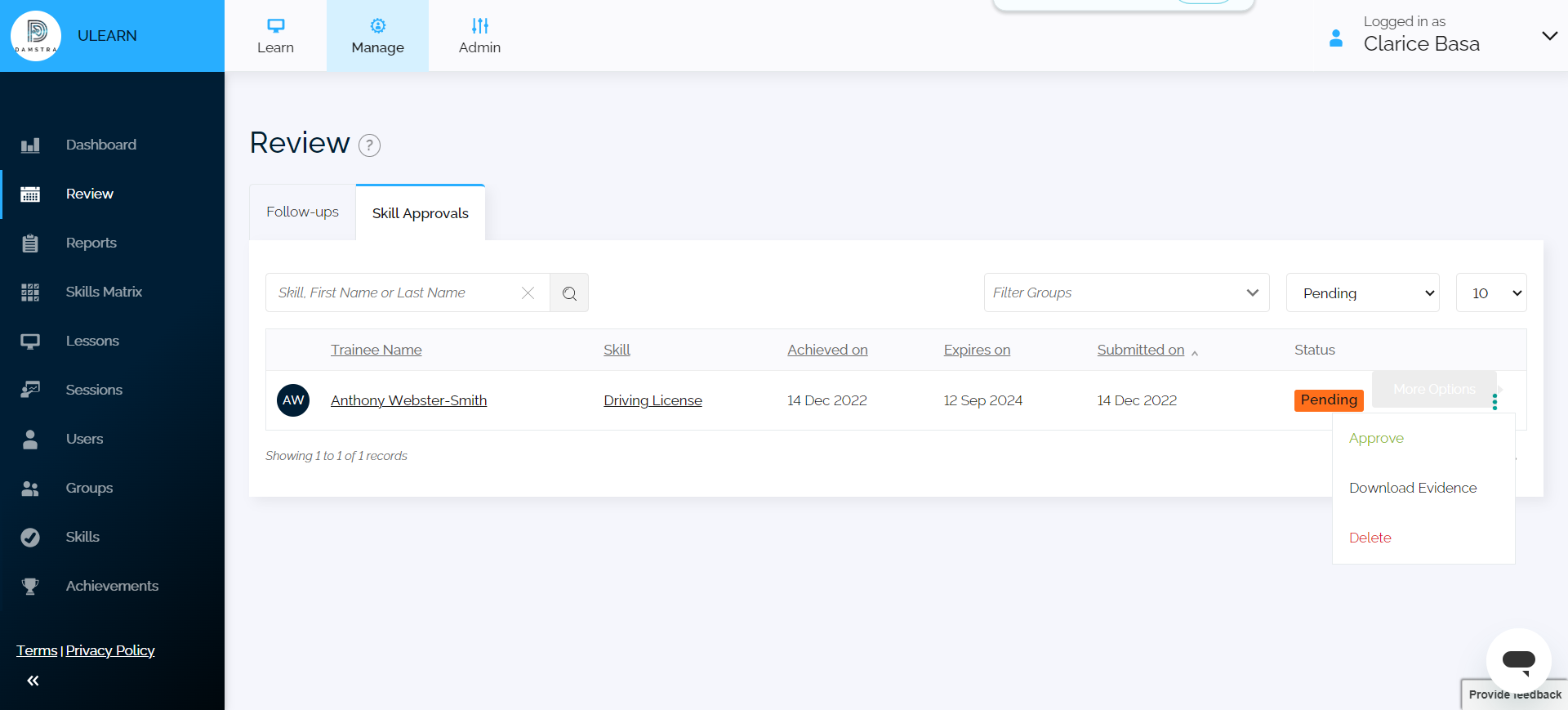This screenshot has width=1568, height=710.
Task: Open Reports from the sidebar
Action: point(91,243)
